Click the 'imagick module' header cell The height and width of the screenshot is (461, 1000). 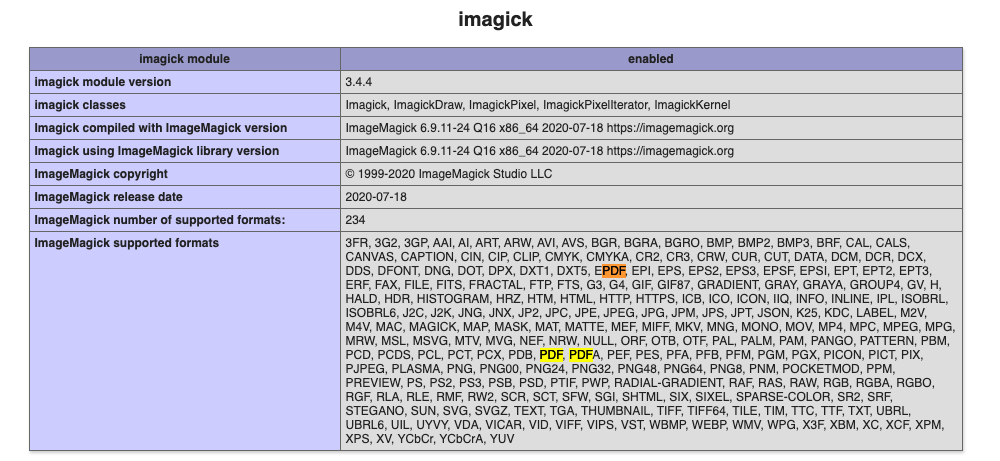pyautogui.click(x=184, y=59)
